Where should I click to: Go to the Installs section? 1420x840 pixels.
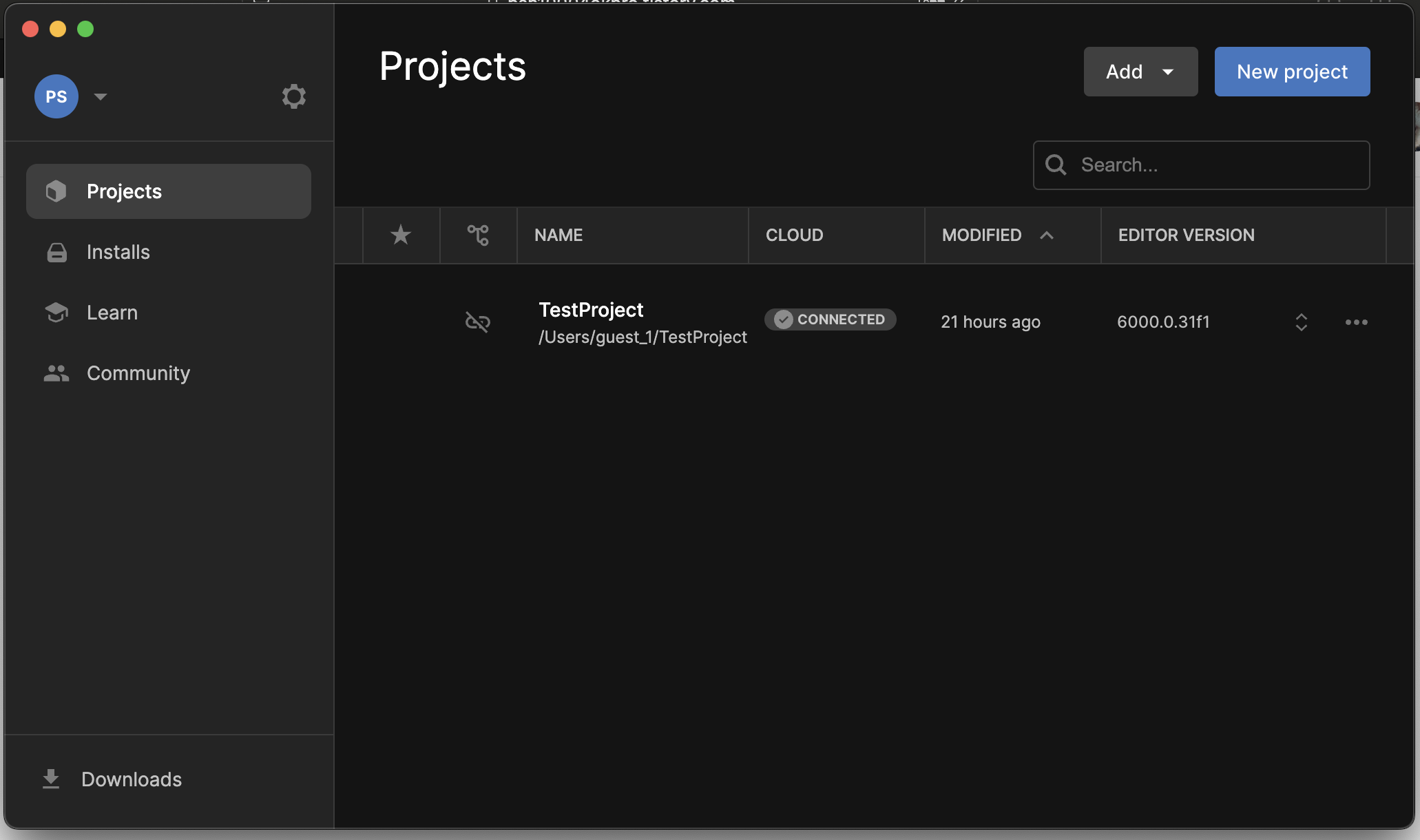(118, 252)
